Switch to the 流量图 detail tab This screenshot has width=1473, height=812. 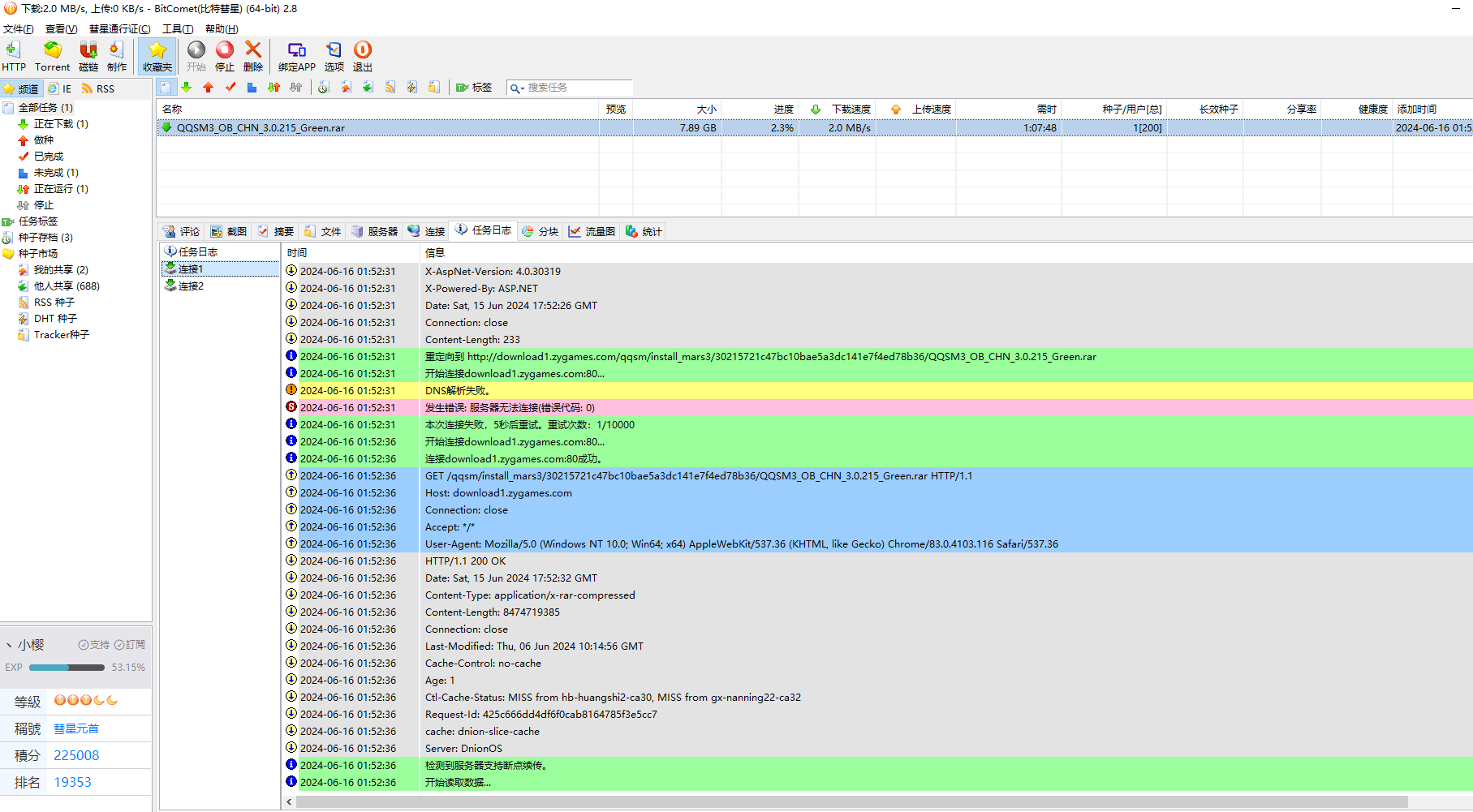(592, 231)
